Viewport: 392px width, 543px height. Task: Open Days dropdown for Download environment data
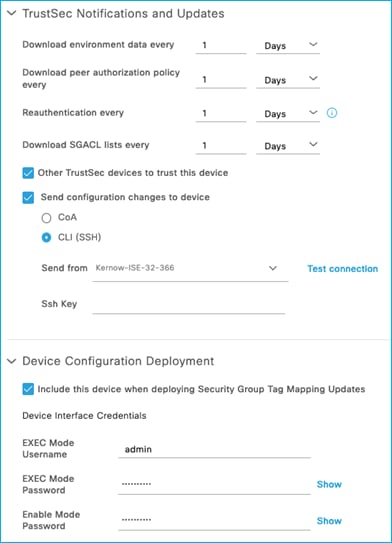click(x=288, y=45)
